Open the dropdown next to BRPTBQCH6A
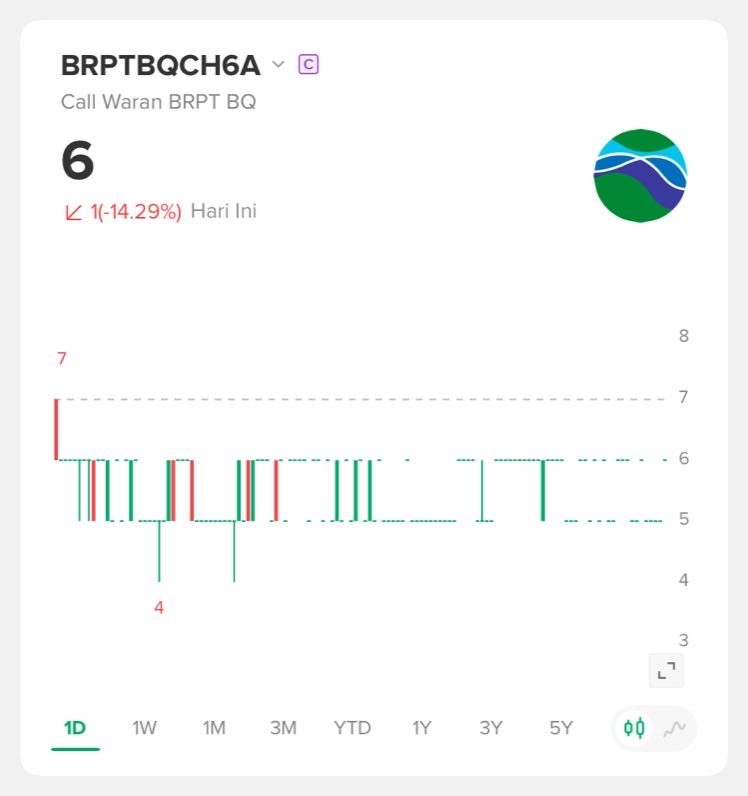Viewport: 748px width, 796px height. point(278,65)
